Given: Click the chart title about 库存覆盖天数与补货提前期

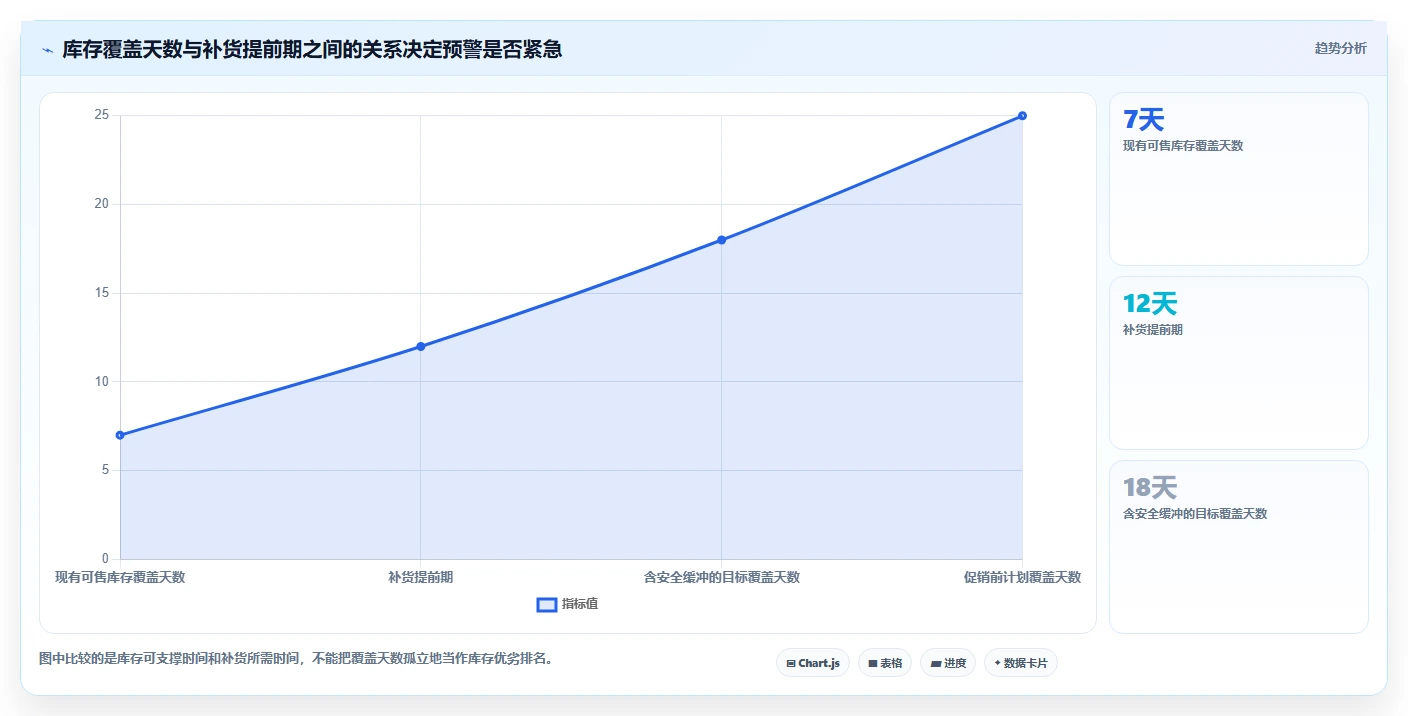Looking at the screenshot, I should click(x=312, y=49).
